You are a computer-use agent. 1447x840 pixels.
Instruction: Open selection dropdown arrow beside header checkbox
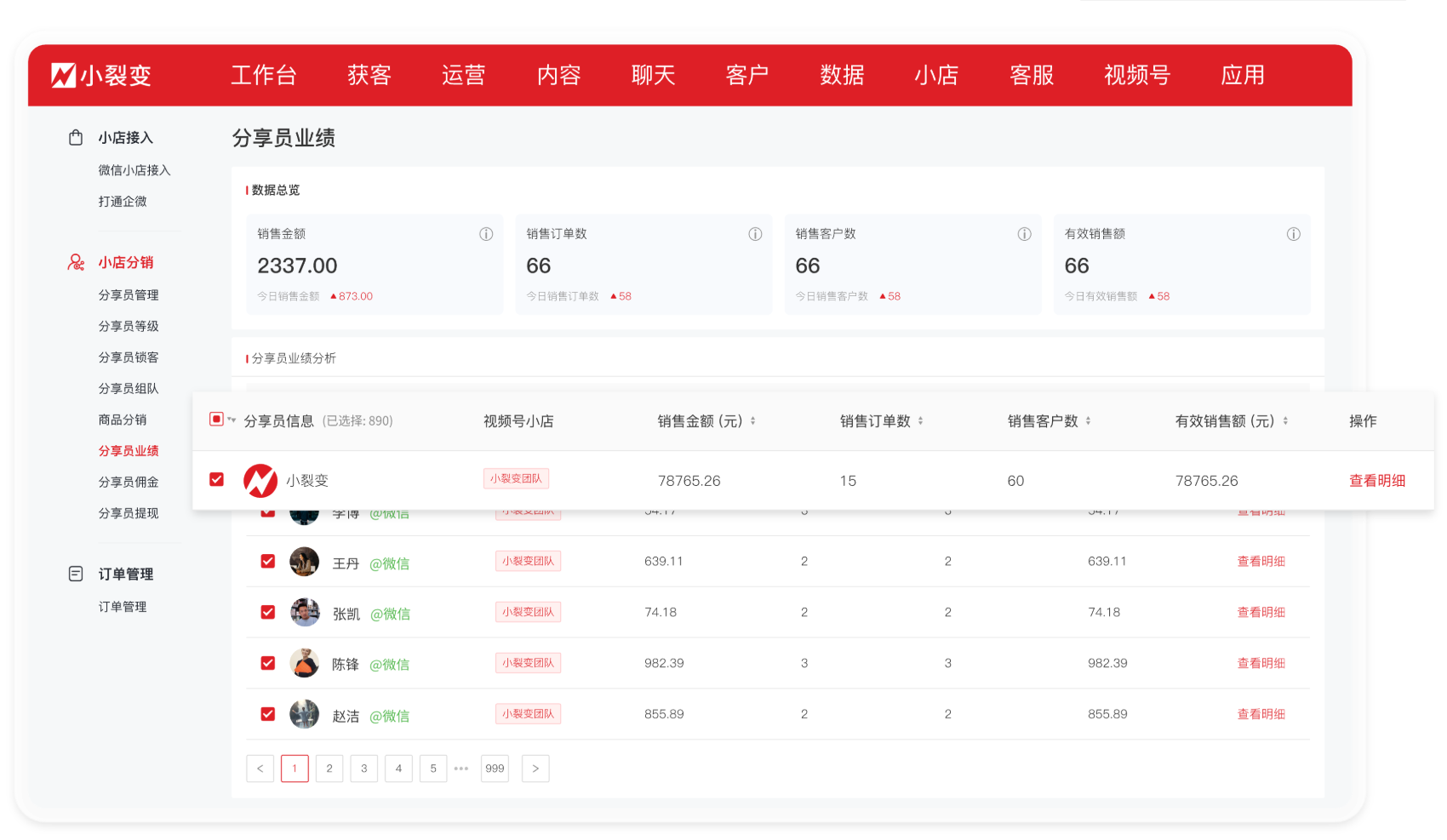pos(232,420)
